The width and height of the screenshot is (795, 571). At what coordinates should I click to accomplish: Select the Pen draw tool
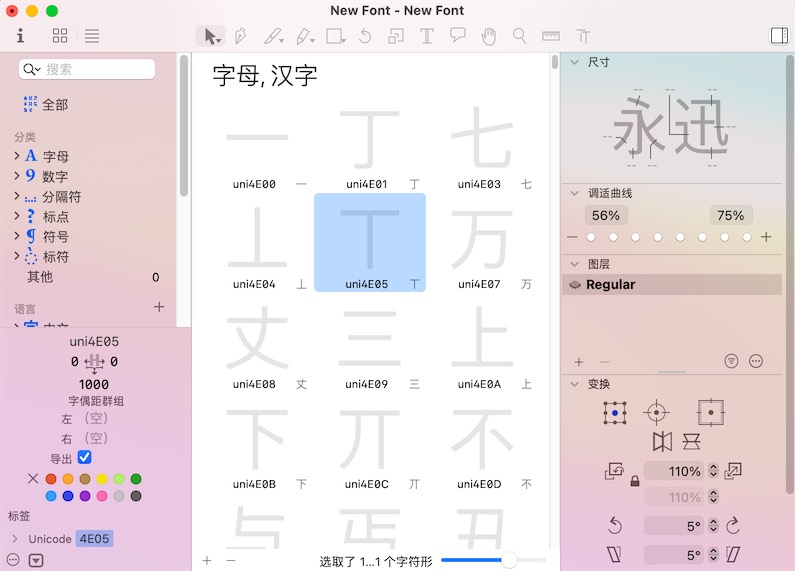coord(241,36)
